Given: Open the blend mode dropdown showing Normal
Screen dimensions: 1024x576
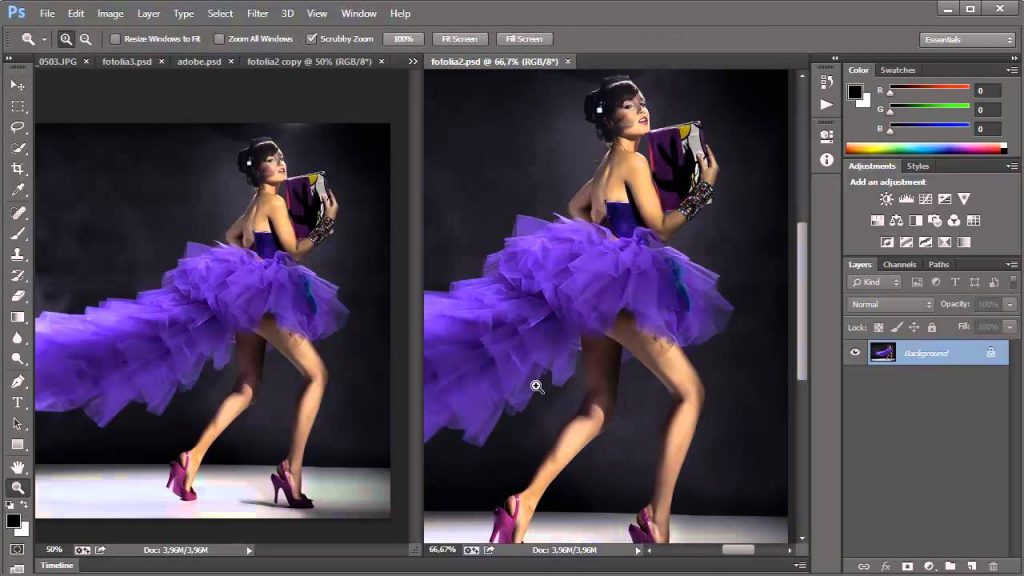Looking at the screenshot, I should pos(888,303).
